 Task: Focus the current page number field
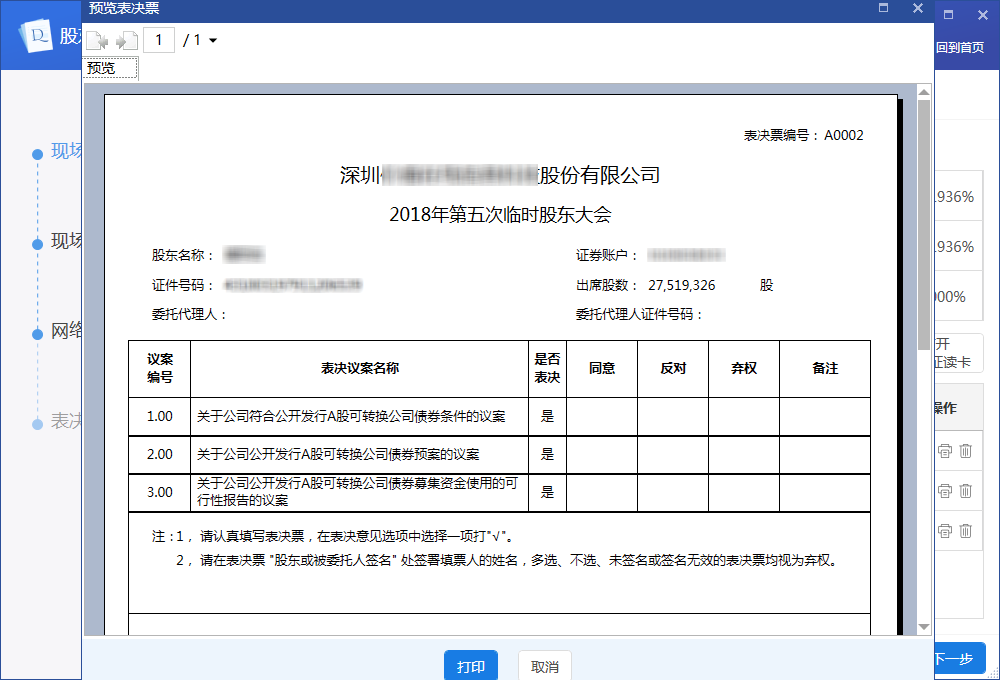coord(159,40)
